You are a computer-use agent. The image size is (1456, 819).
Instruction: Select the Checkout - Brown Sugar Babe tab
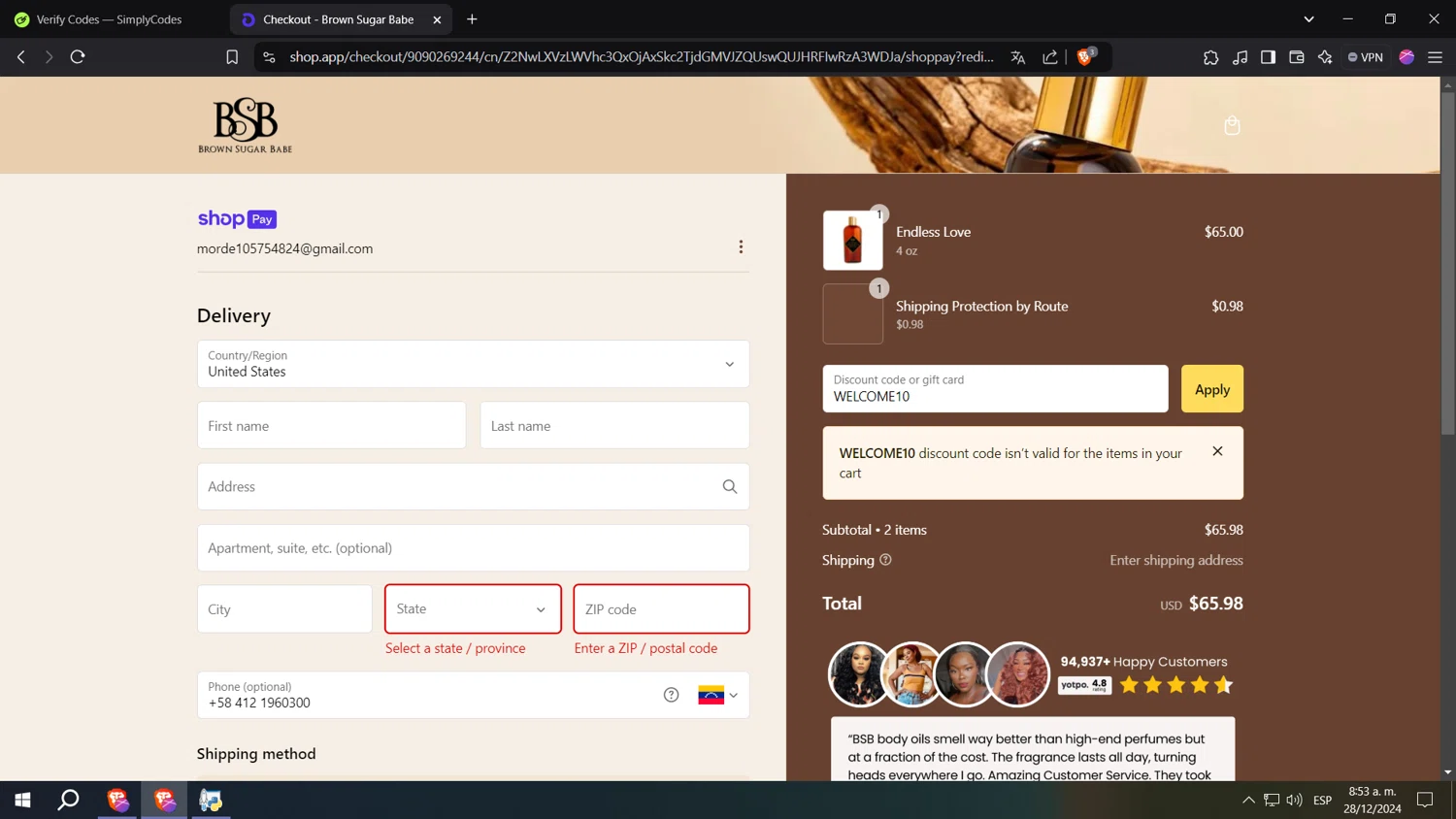tap(340, 19)
